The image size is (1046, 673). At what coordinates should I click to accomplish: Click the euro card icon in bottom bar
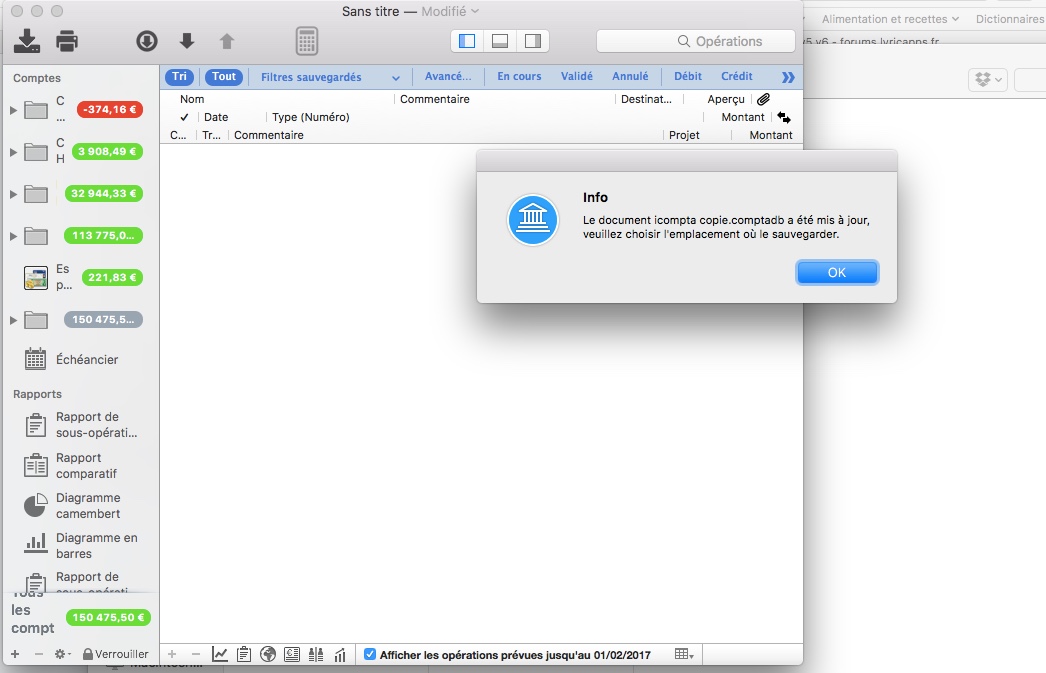pyautogui.click(x=292, y=654)
